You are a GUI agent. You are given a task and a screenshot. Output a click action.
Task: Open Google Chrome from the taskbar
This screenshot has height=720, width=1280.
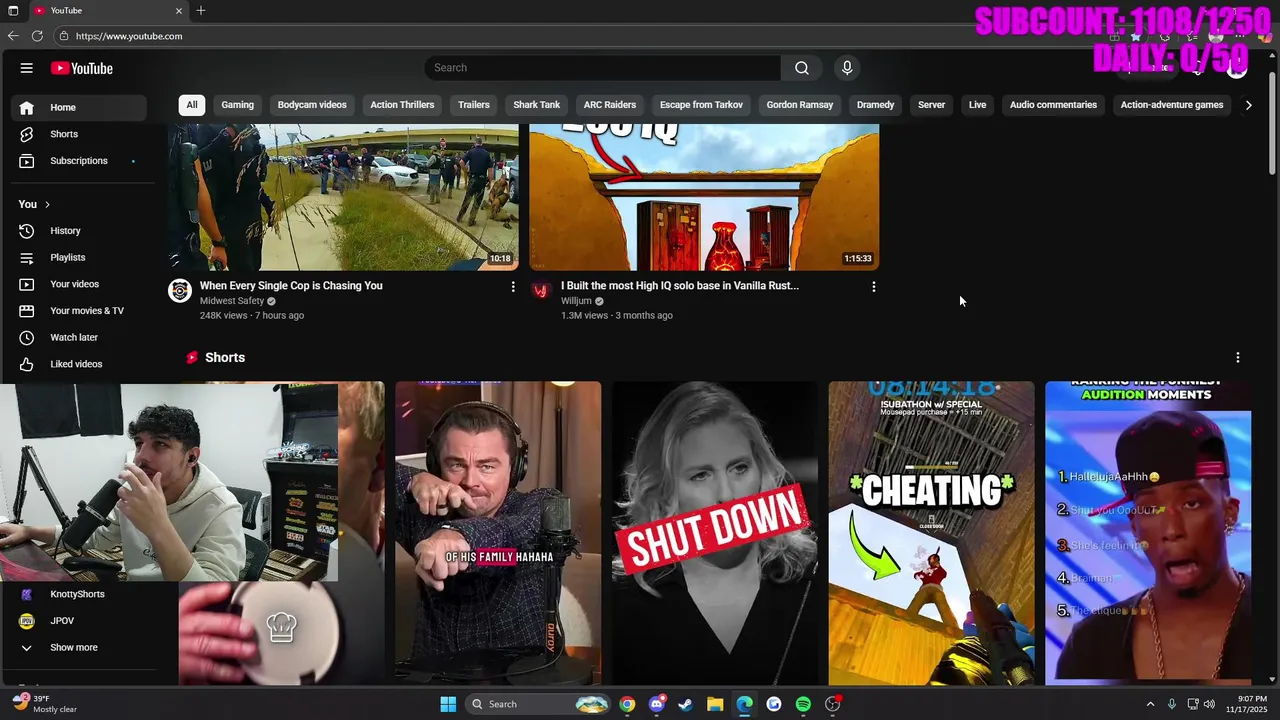pos(627,704)
